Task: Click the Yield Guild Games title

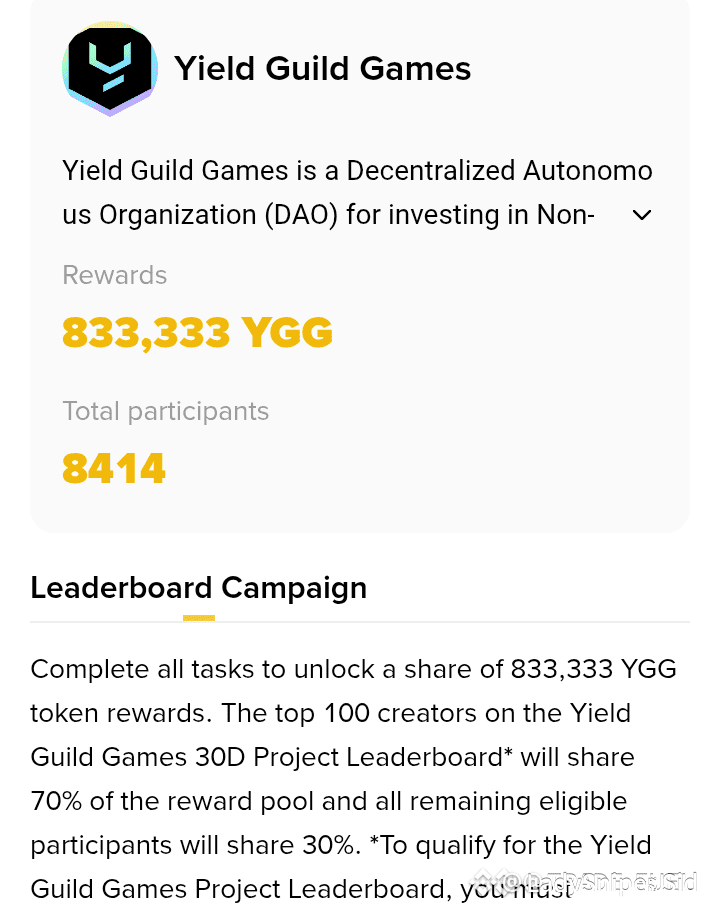Action: [323, 68]
